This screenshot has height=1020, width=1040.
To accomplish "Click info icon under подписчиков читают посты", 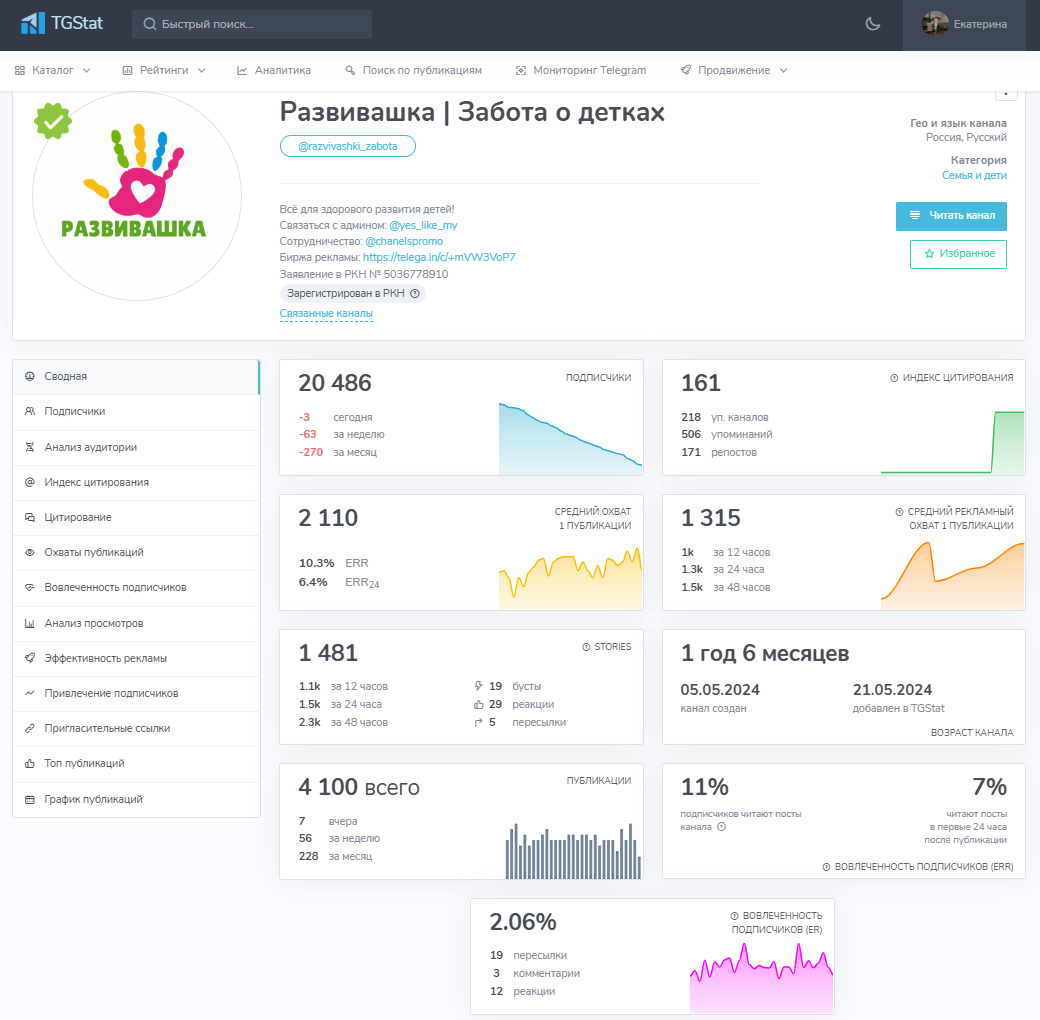I will point(721,827).
